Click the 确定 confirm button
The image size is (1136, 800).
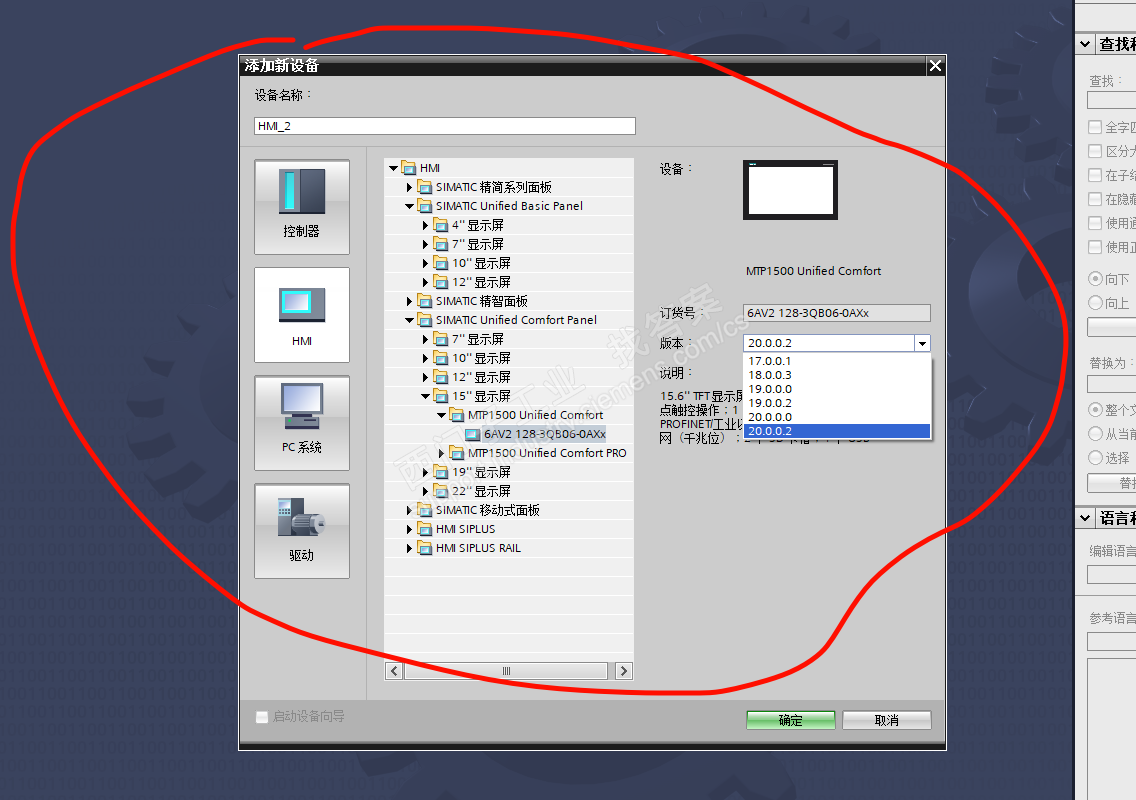tap(790, 720)
